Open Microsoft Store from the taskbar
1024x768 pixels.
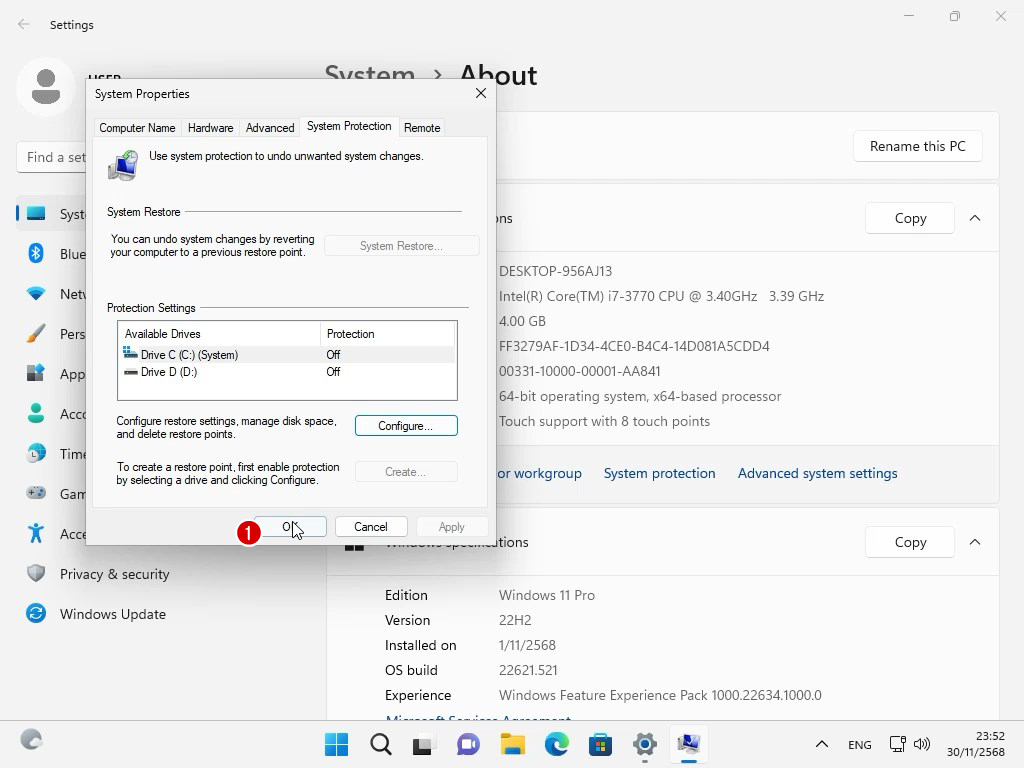point(601,744)
